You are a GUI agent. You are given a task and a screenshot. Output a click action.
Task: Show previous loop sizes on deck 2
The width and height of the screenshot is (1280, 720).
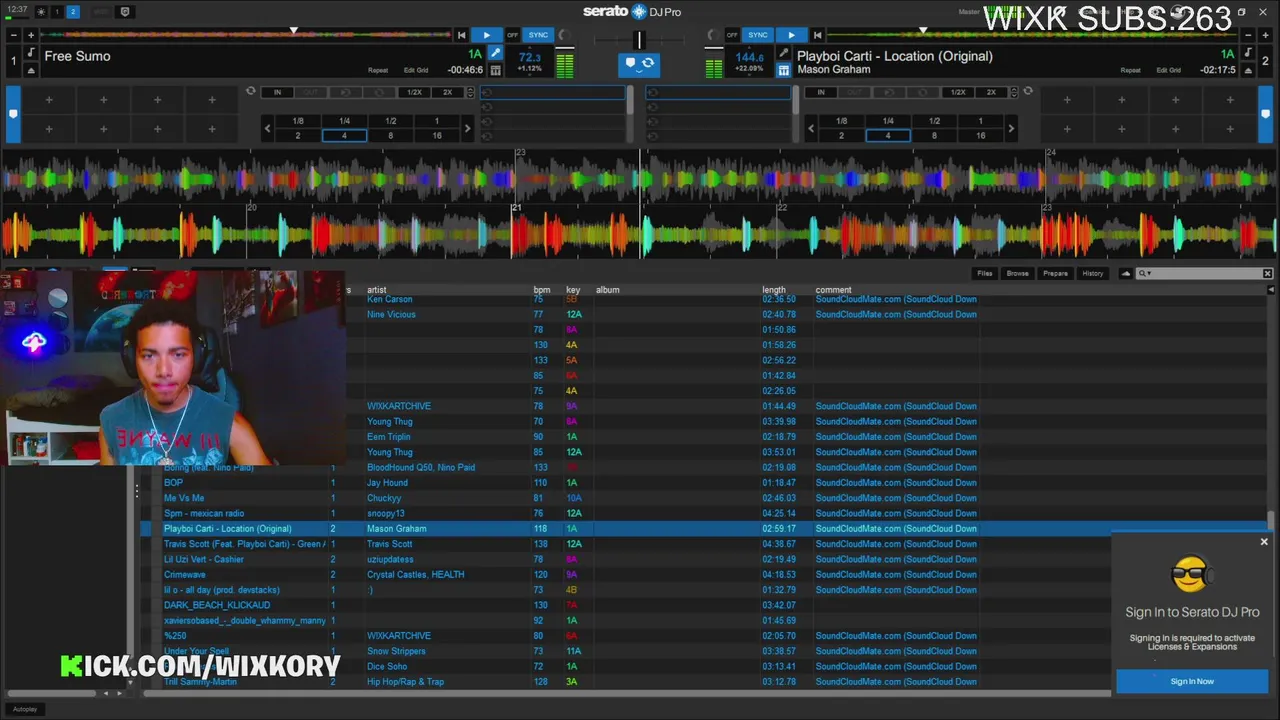[811, 128]
